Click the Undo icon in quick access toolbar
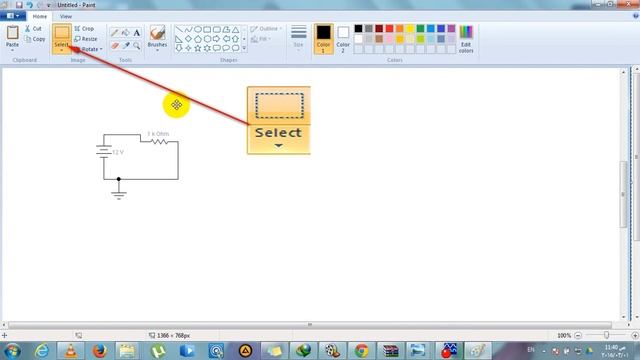This screenshot has height=360, width=640. point(29,5)
